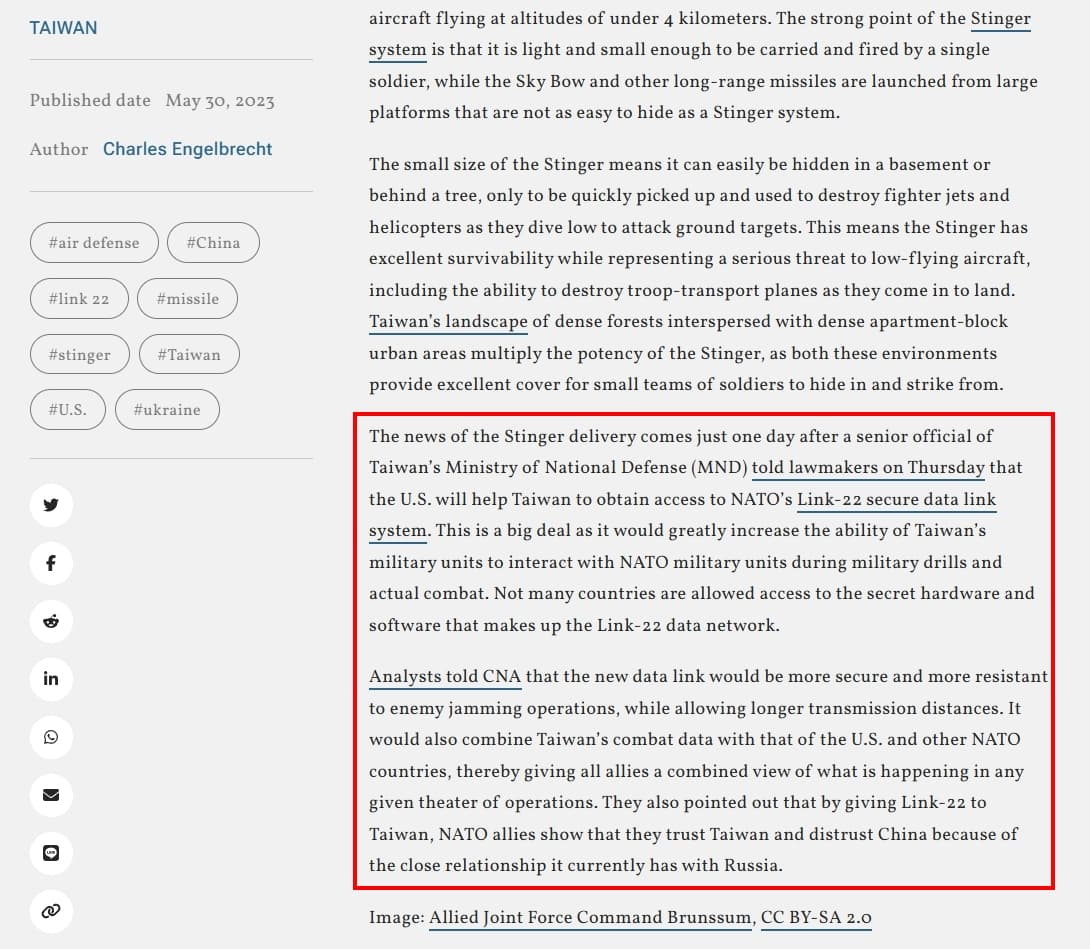The image size is (1090, 949).
Task: Click the published date May 30, 2023
Action: click(x=220, y=101)
